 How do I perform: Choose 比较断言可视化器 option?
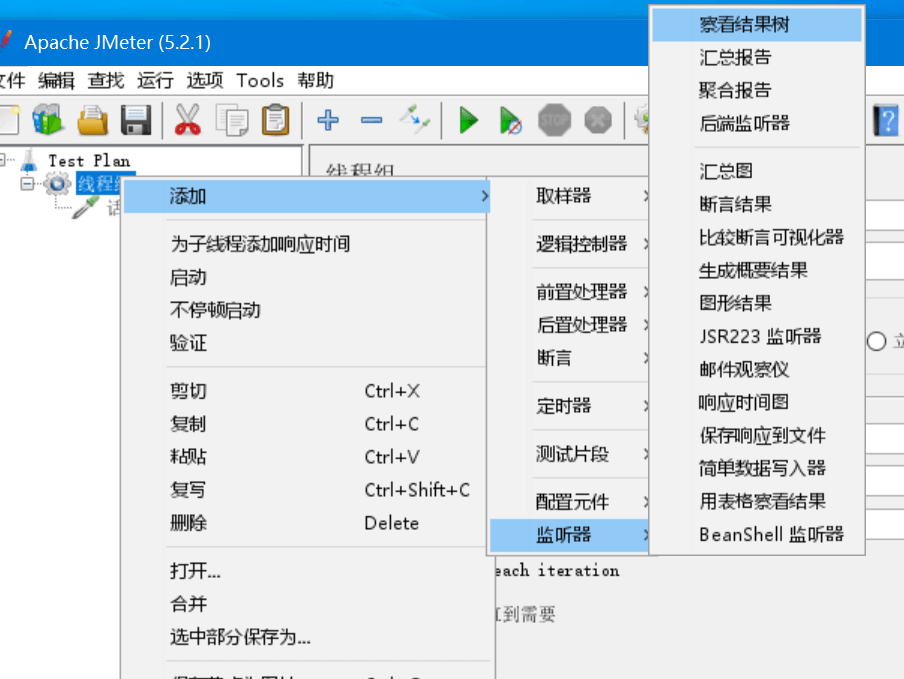[757, 237]
